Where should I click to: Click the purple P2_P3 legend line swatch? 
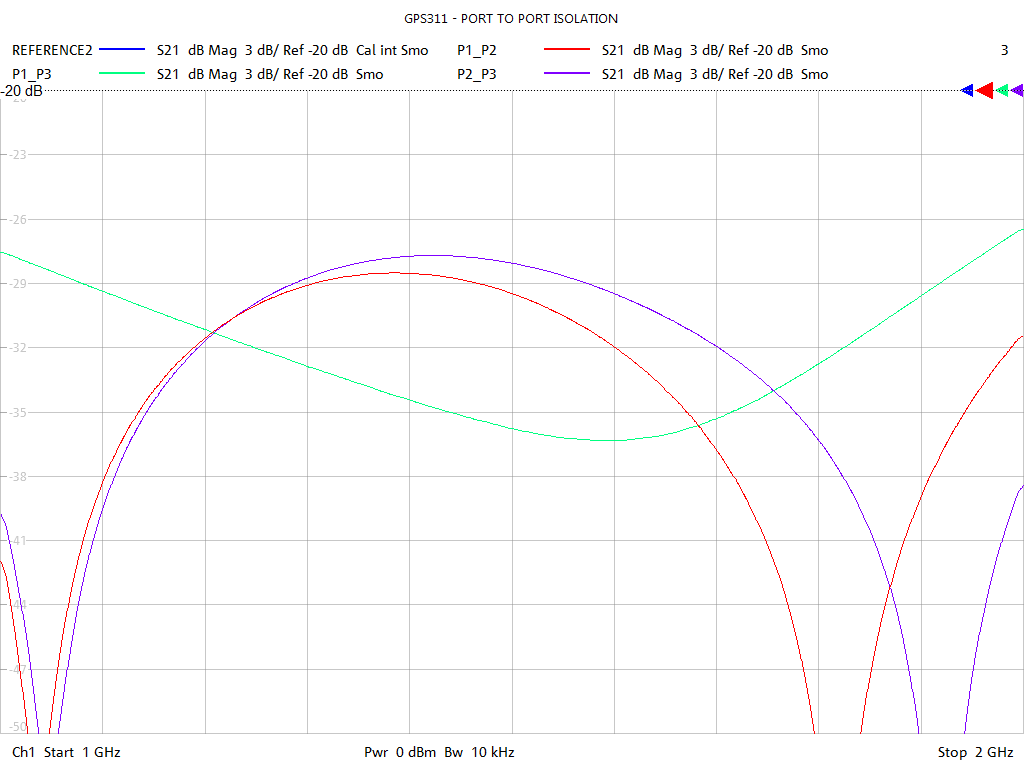pyautogui.click(x=567, y=74)
